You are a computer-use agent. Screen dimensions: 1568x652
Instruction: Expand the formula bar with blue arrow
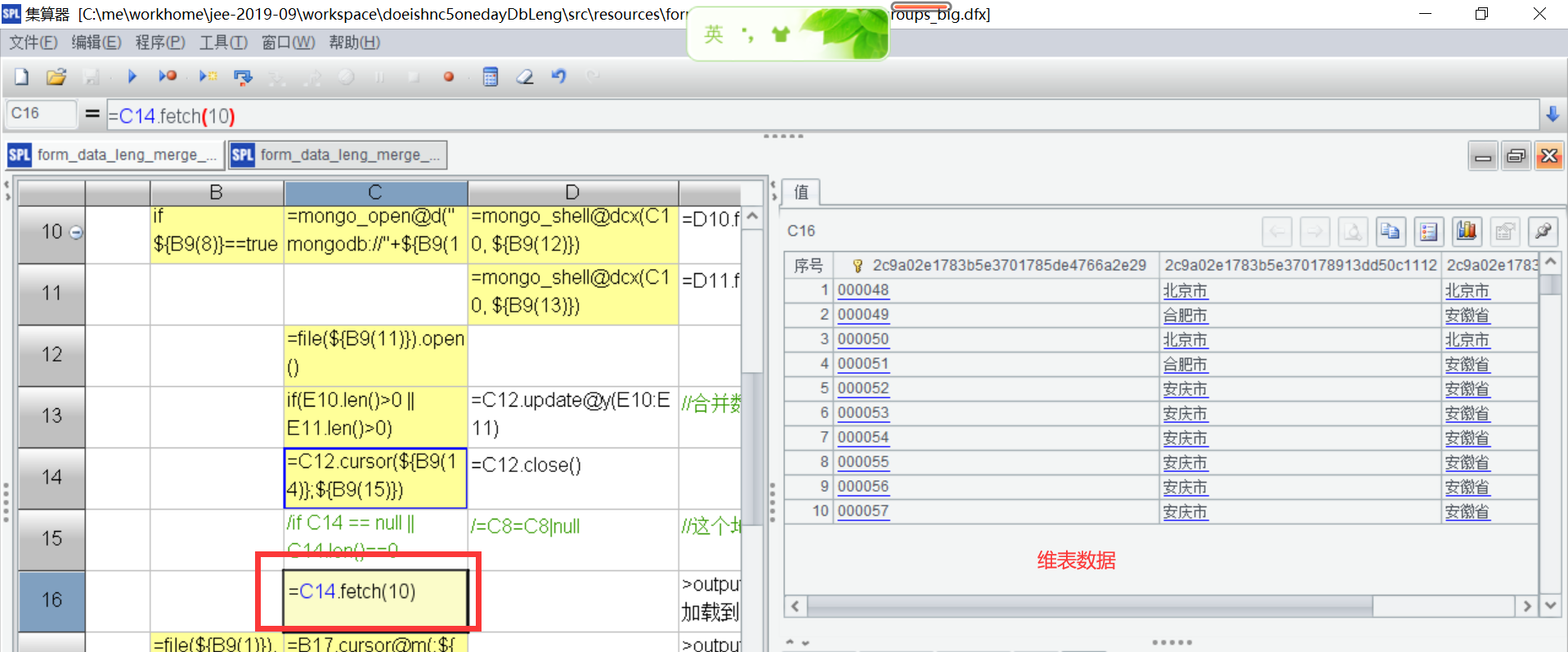(1552, 115)
